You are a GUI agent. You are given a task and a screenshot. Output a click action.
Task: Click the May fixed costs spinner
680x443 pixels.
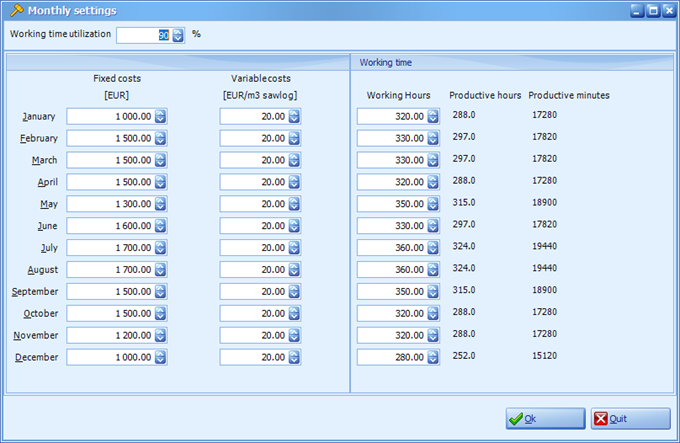click(x=160, y=204)
